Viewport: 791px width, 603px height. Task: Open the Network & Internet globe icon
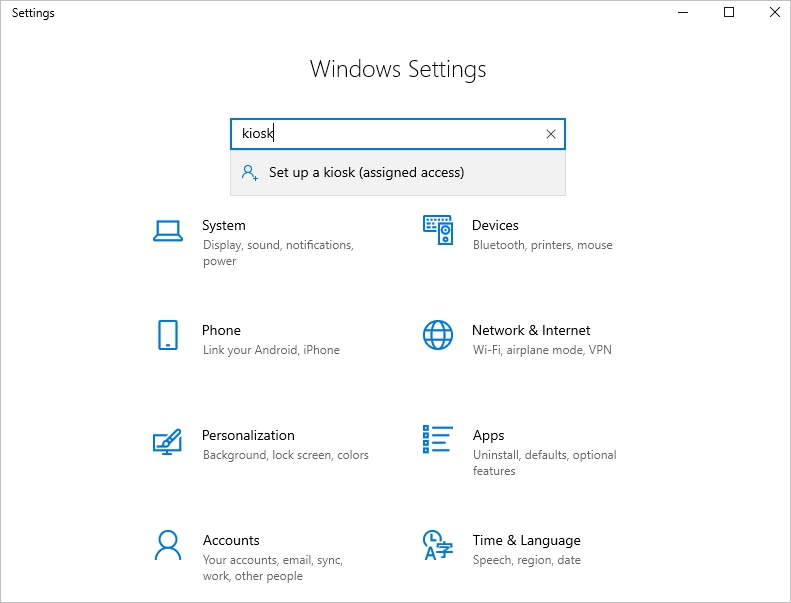tap(438, 335)
